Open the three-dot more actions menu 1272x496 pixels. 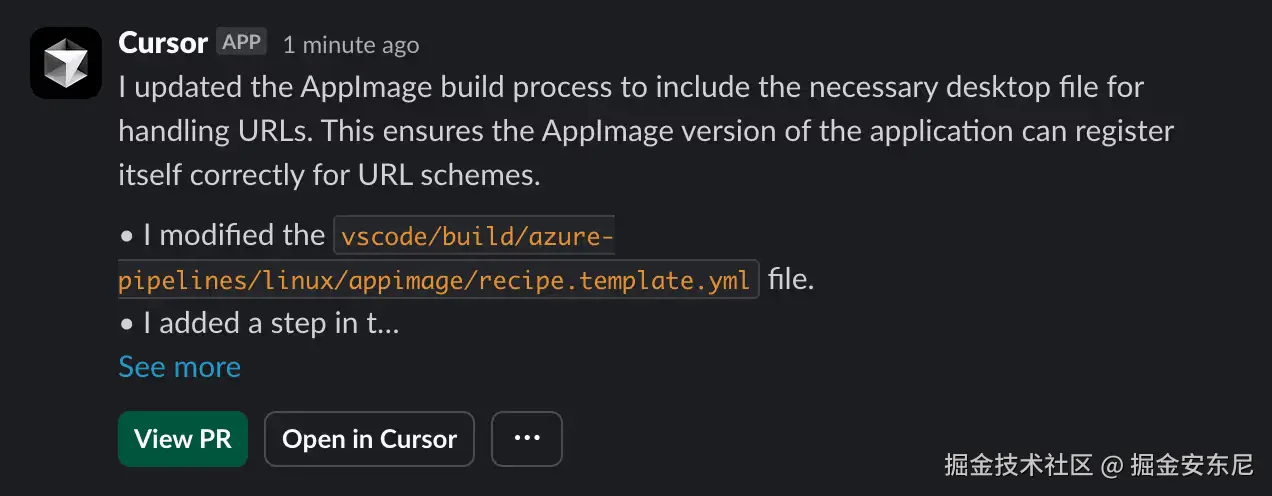point(527,439)
